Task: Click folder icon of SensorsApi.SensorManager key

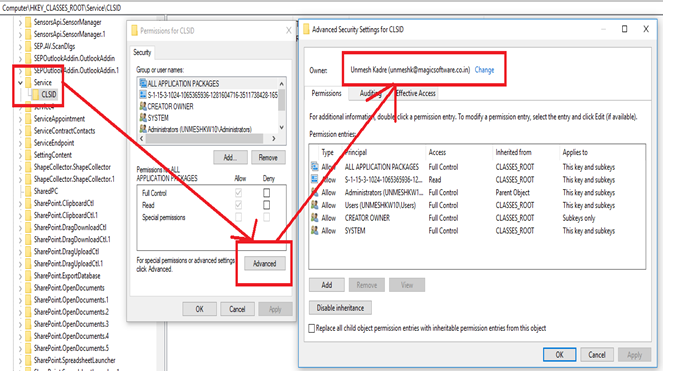Action: [x=28, y=22]
